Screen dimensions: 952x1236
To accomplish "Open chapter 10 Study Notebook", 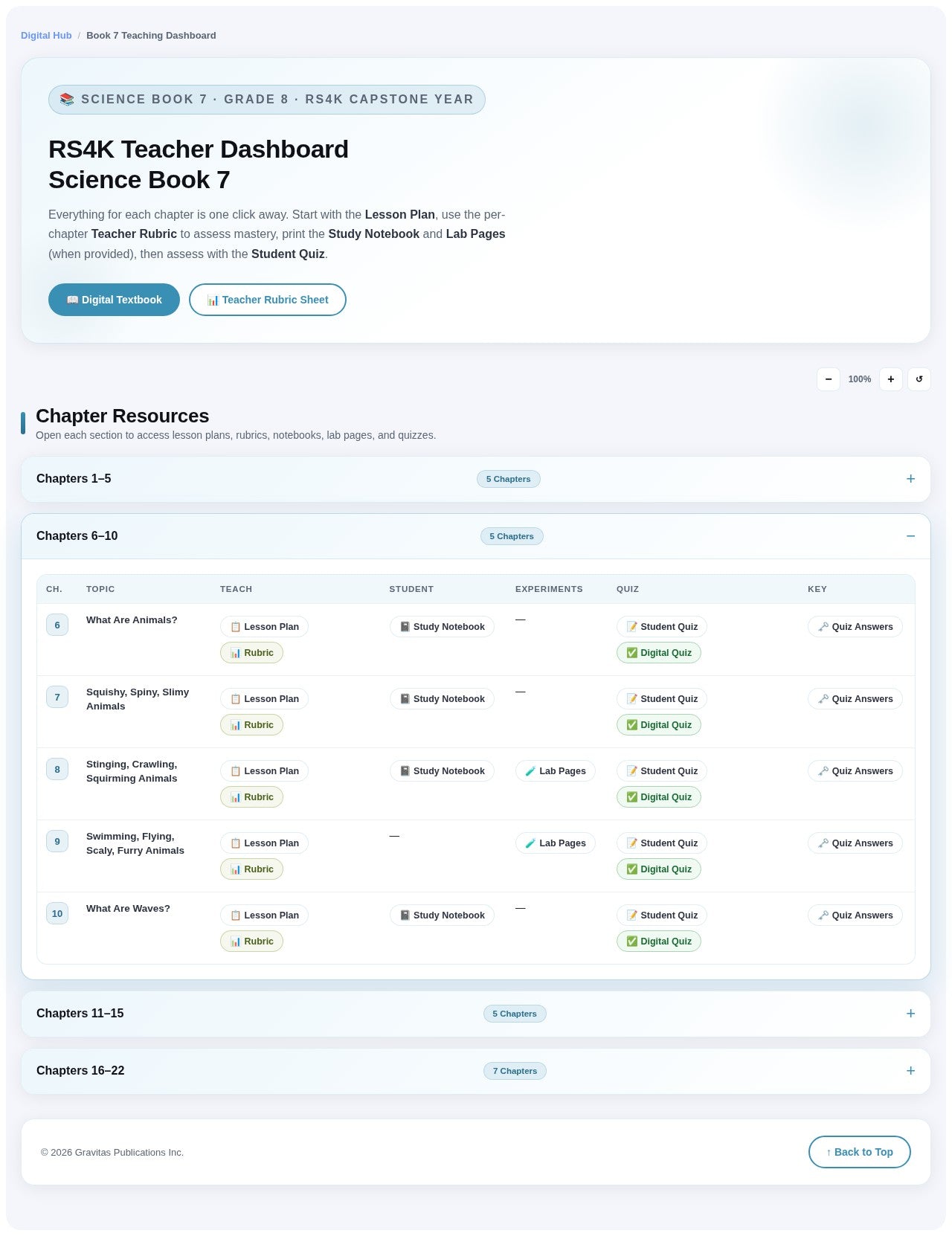I will (x=442, y=915).
